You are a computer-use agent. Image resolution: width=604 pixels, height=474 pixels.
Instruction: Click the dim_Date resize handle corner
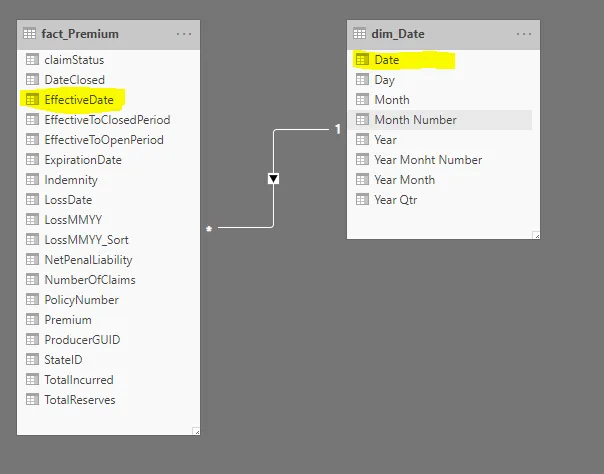[x=536, y=235]
